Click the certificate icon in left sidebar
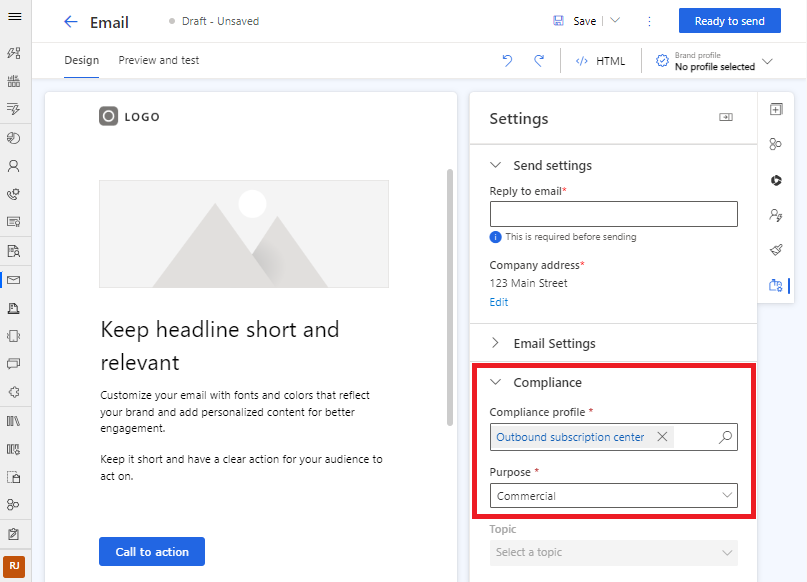This screenshot has height=582, width=807. tap(14, 222)
